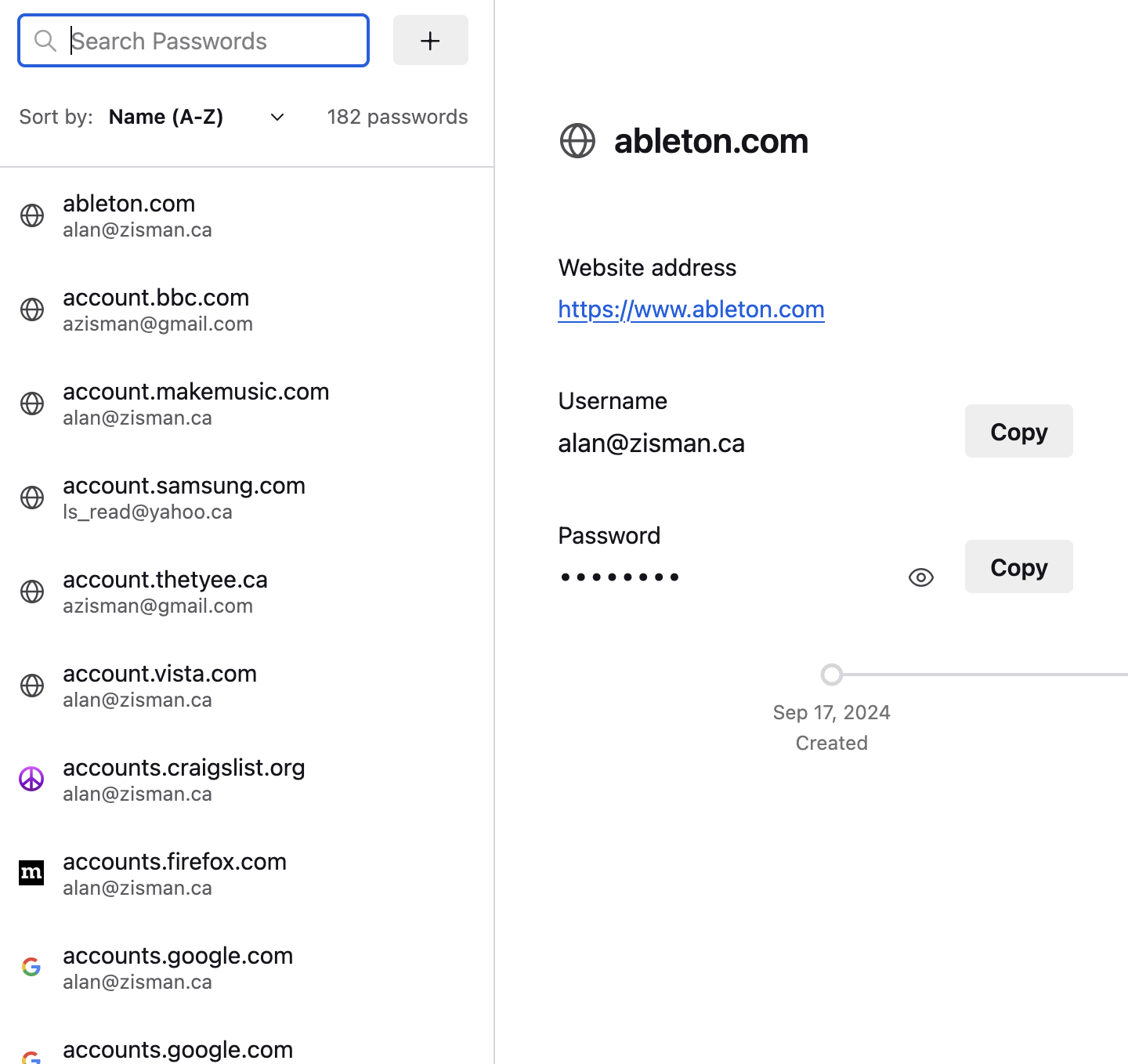Click globe icon next to account.makemusic.com

coord(32,404)
